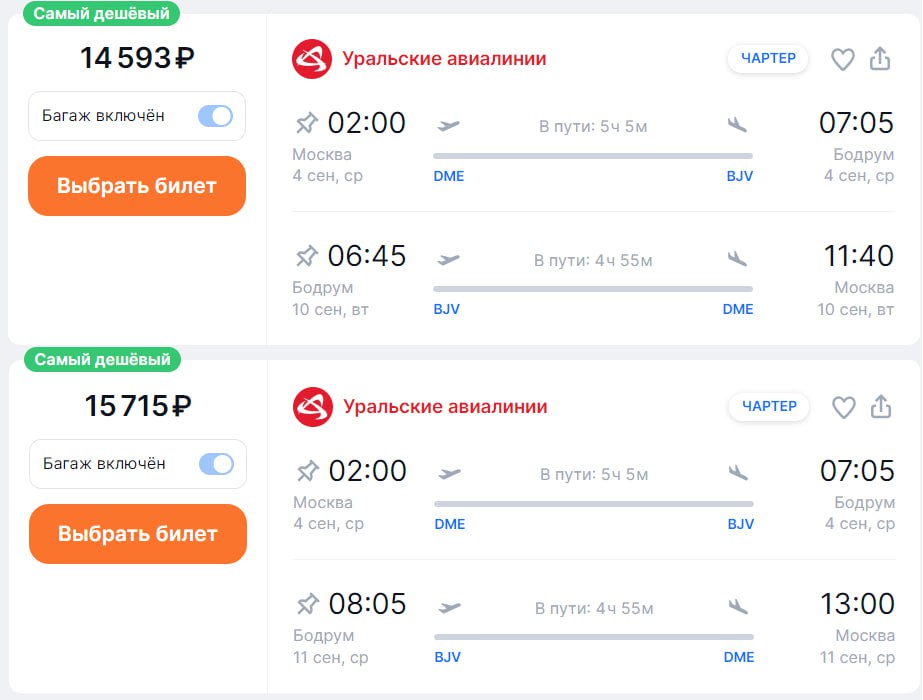Open Уральские авиалинии logo in first ticket
This screenshot has width=923, height=700.
click(312, 58)
